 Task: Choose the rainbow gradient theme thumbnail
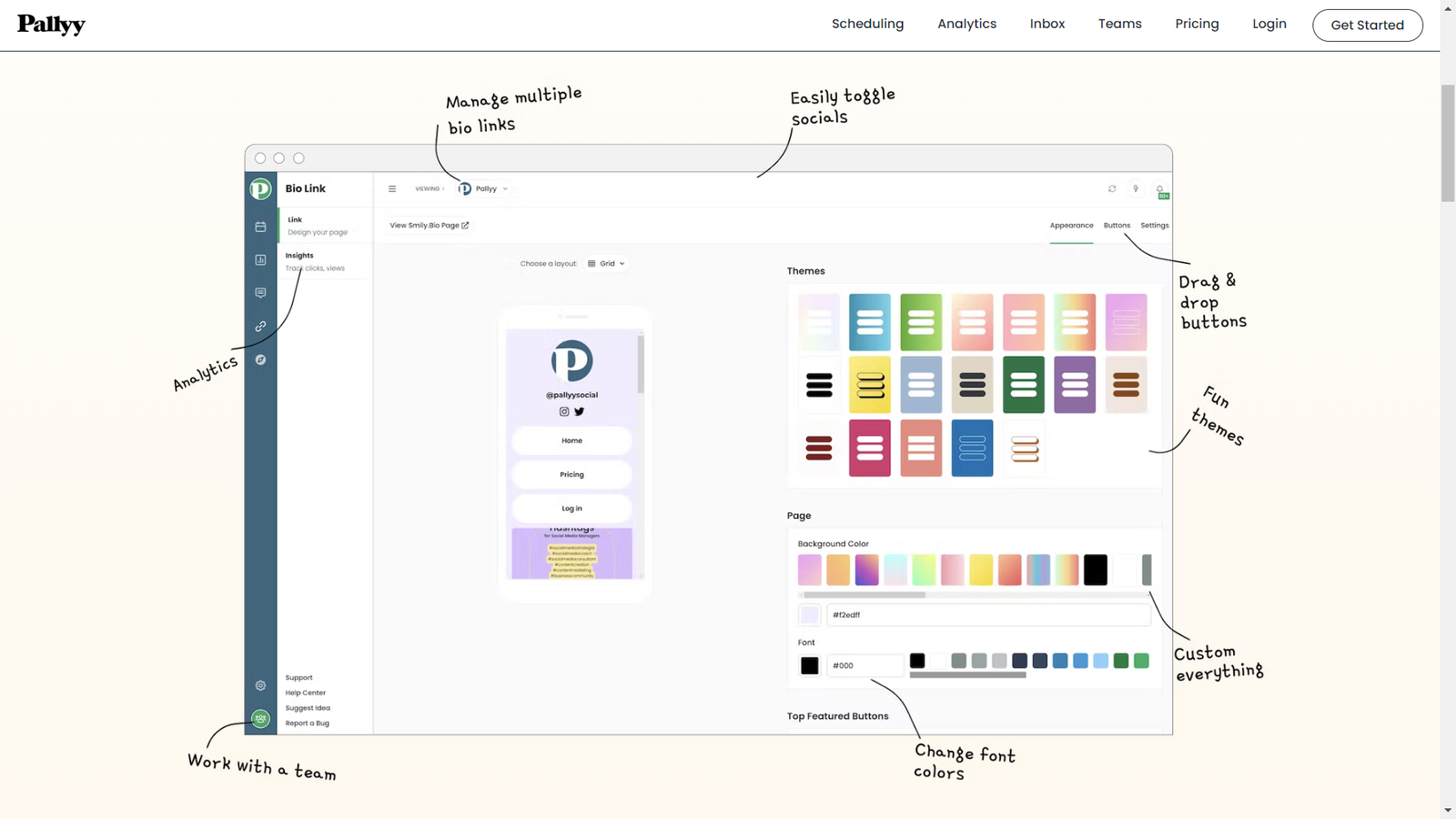click(x=1075, y=322)
